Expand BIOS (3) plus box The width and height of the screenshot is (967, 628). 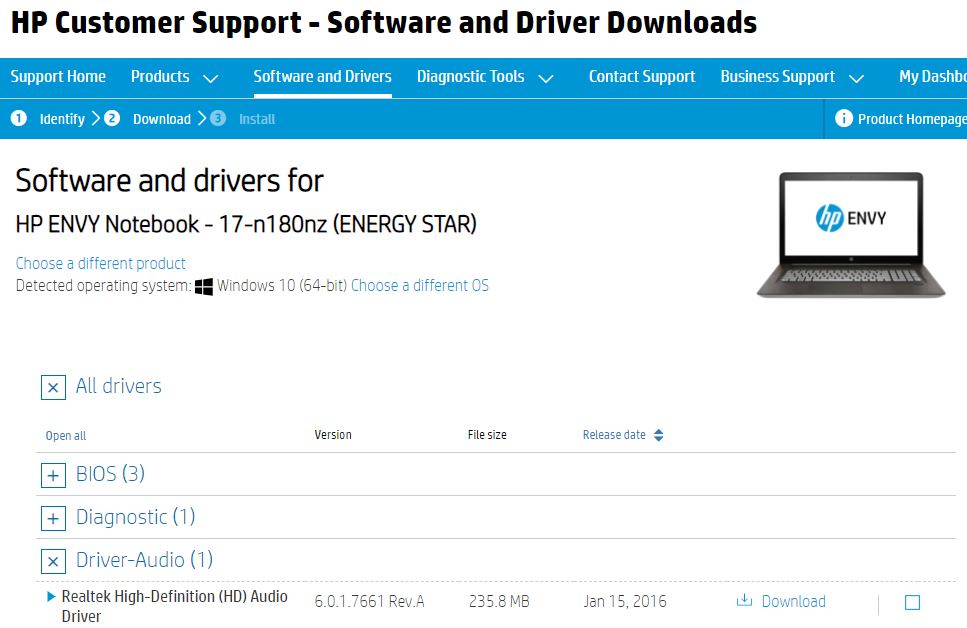pyautogui.click(x=54, y=476)
